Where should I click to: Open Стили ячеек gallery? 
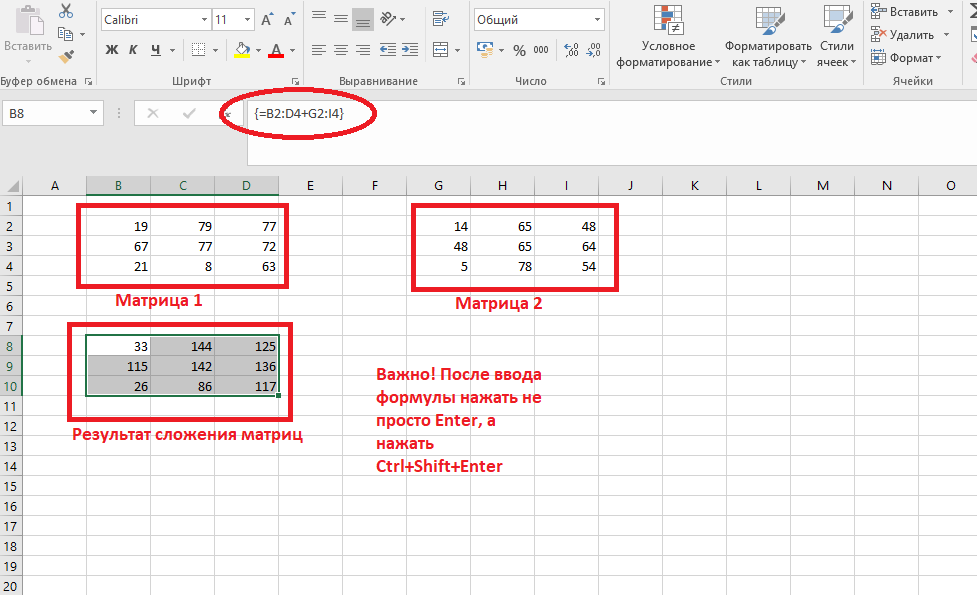click(837, 36)
